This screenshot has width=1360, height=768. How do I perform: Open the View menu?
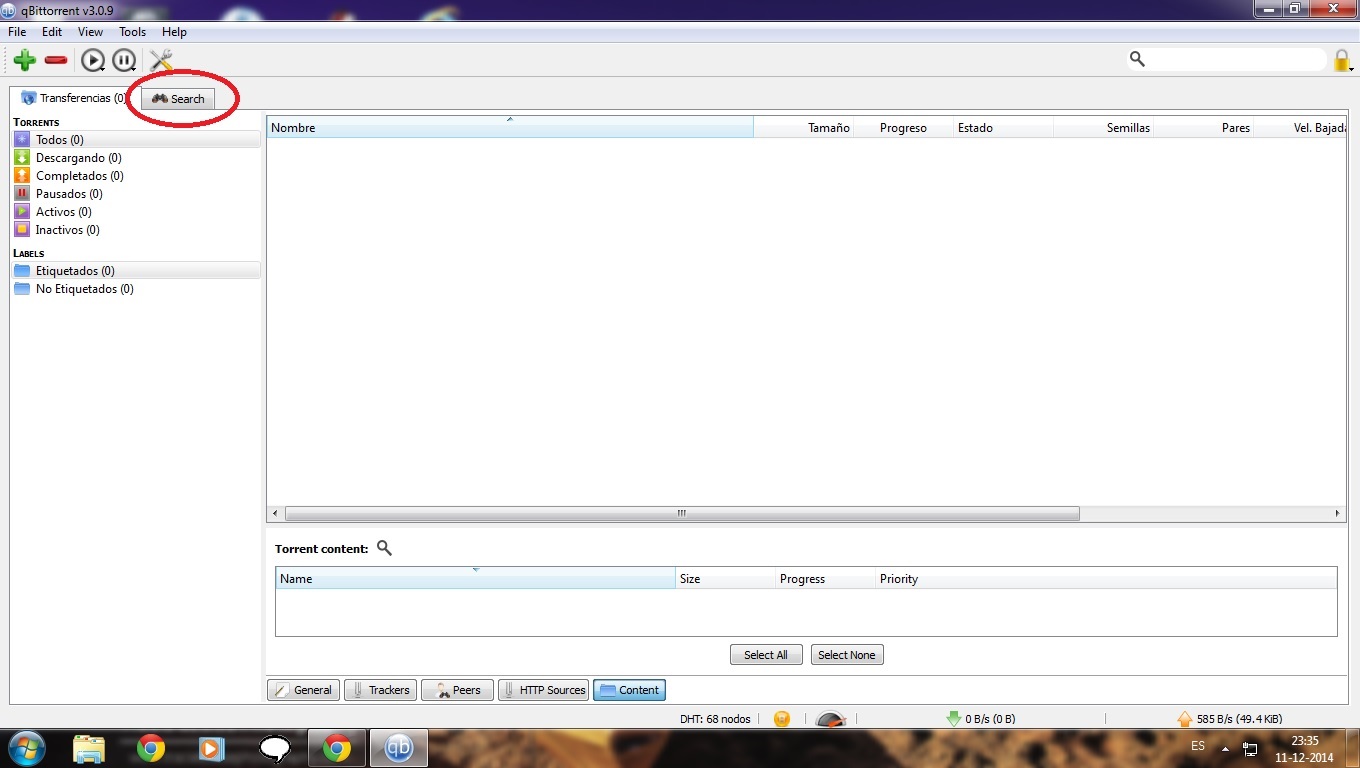tap(90, 32)
